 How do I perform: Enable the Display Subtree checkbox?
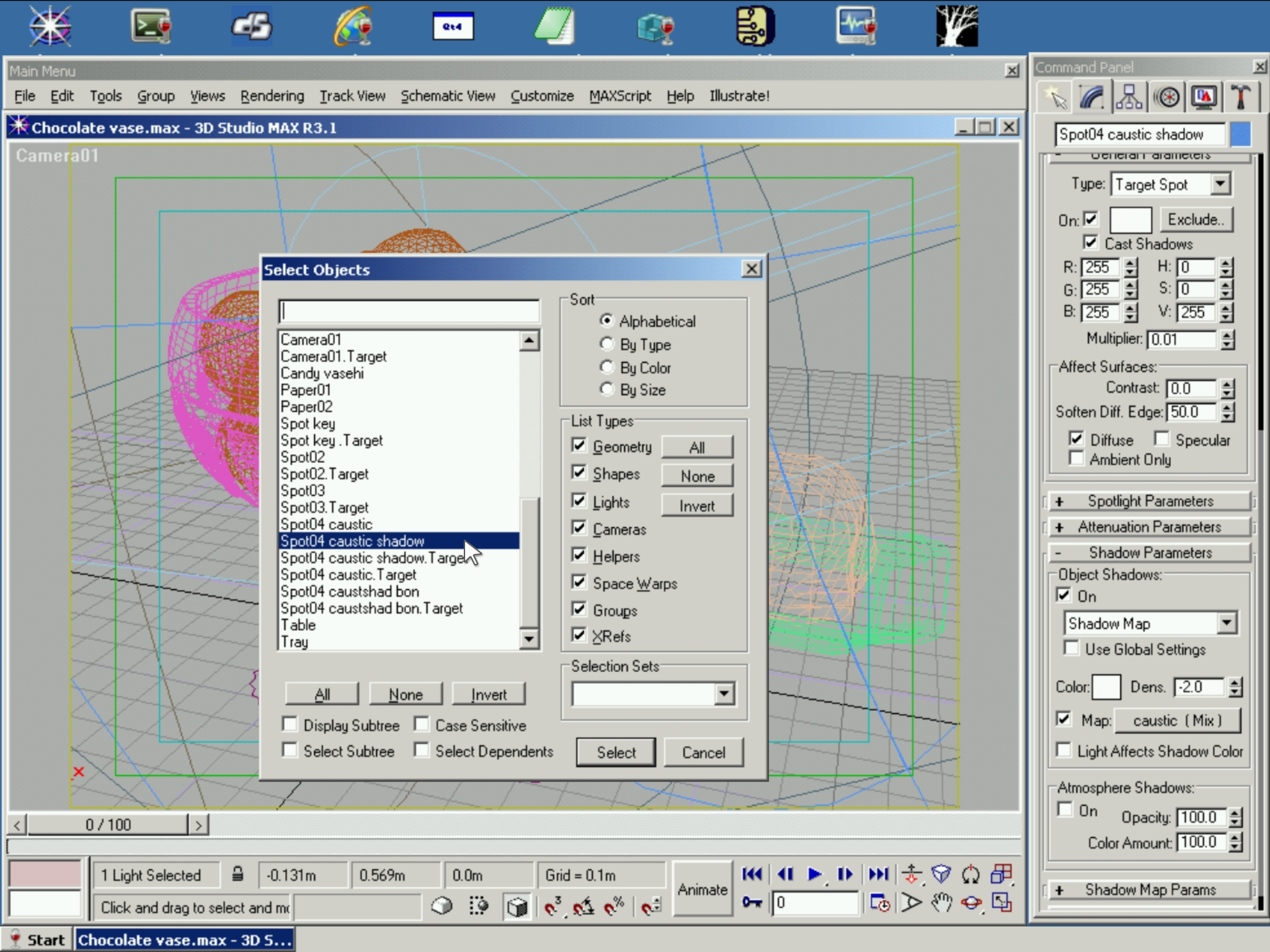(x=290, y=724)
